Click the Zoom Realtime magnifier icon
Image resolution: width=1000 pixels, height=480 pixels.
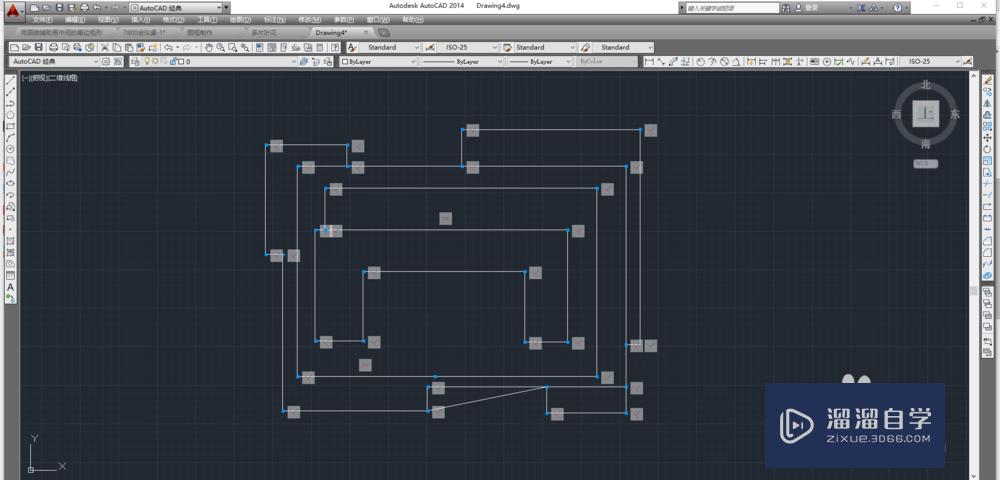[220, 47]
